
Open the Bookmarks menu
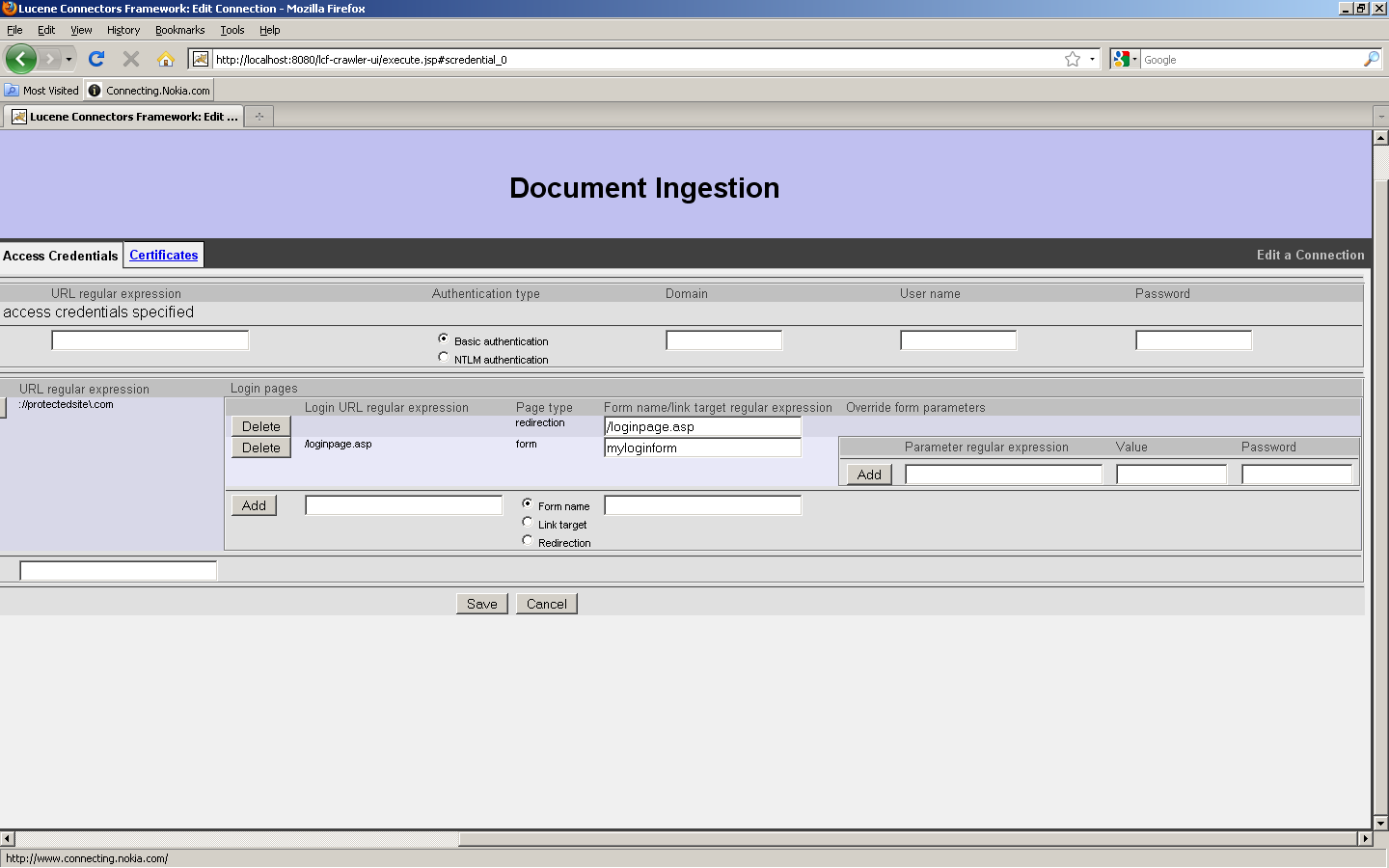179,30
